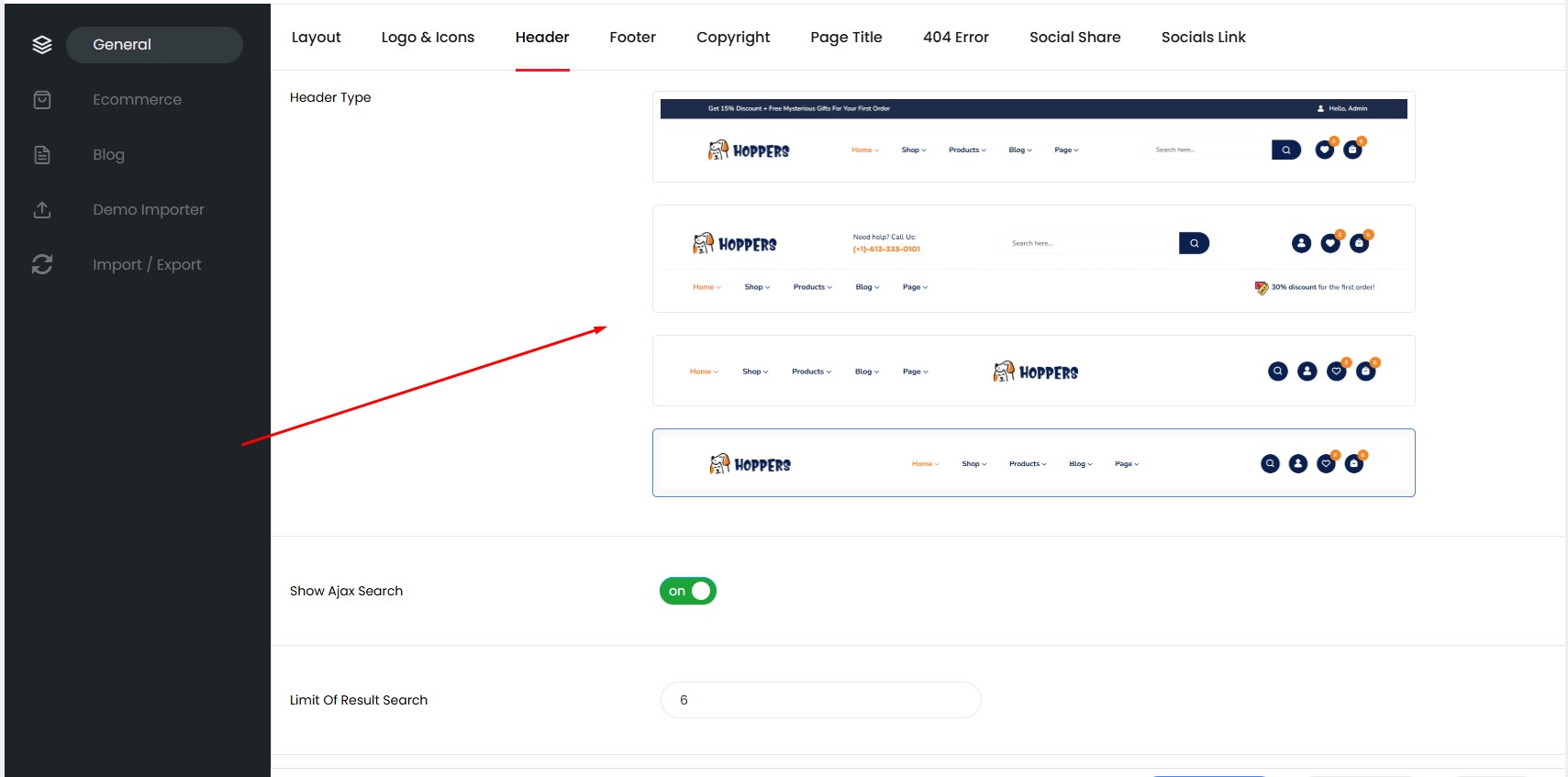Turn off the Show Ajax Search toggle
Viewport: 1568px width, 777px height.
point(688,591)
